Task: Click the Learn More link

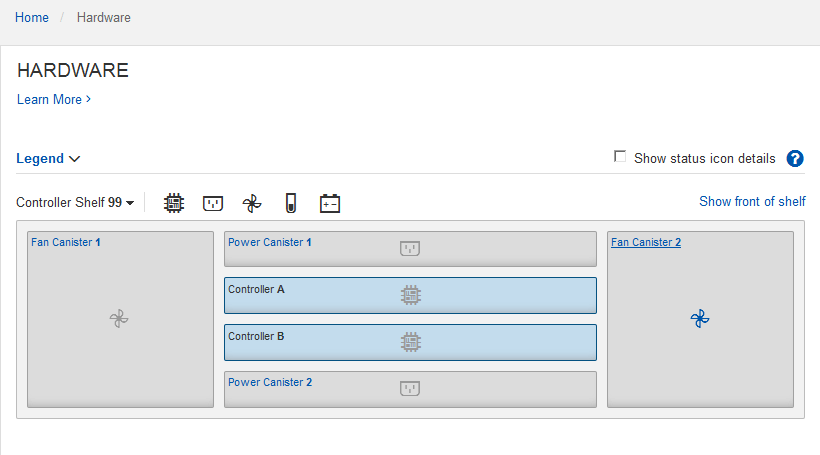Action: tap(54, 99)
